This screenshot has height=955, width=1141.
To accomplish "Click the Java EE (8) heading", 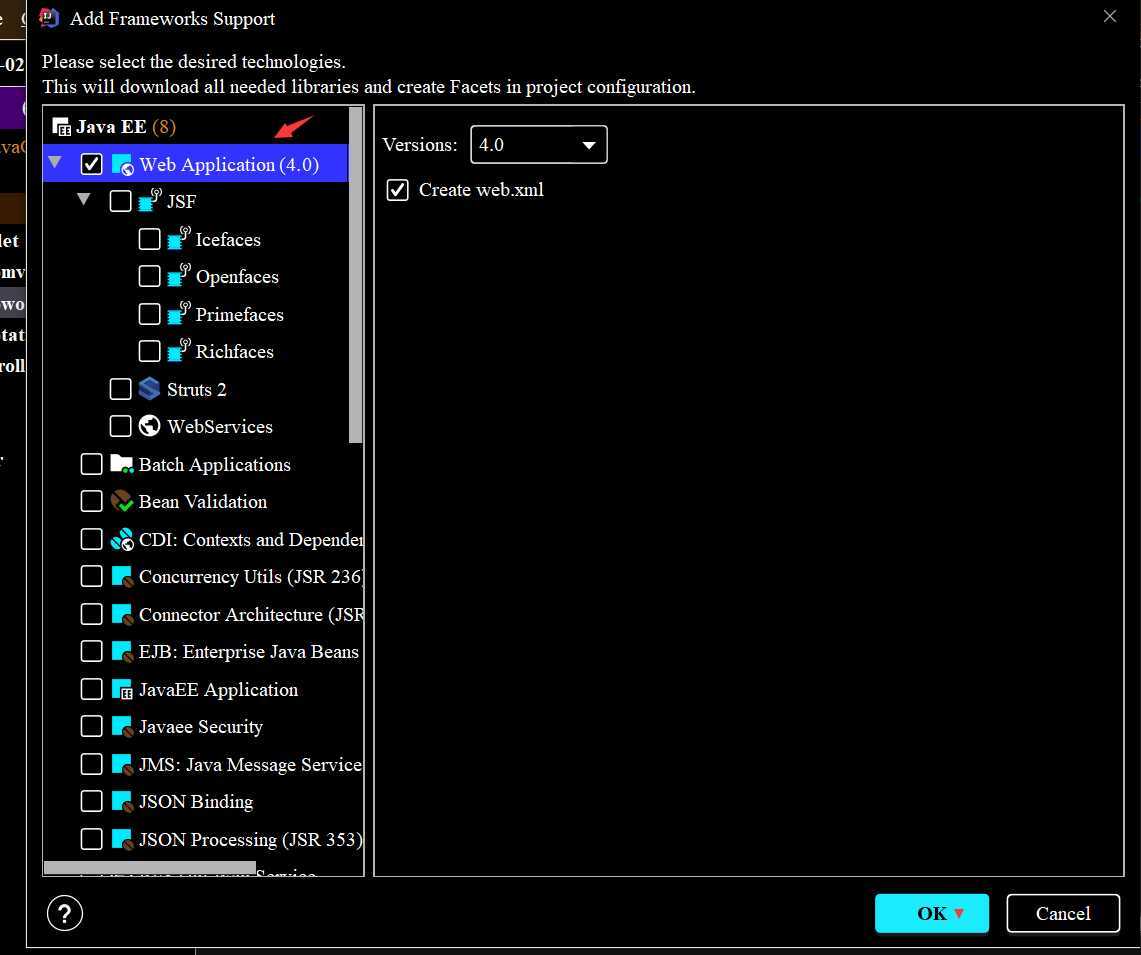I will (x=125, y=127).
